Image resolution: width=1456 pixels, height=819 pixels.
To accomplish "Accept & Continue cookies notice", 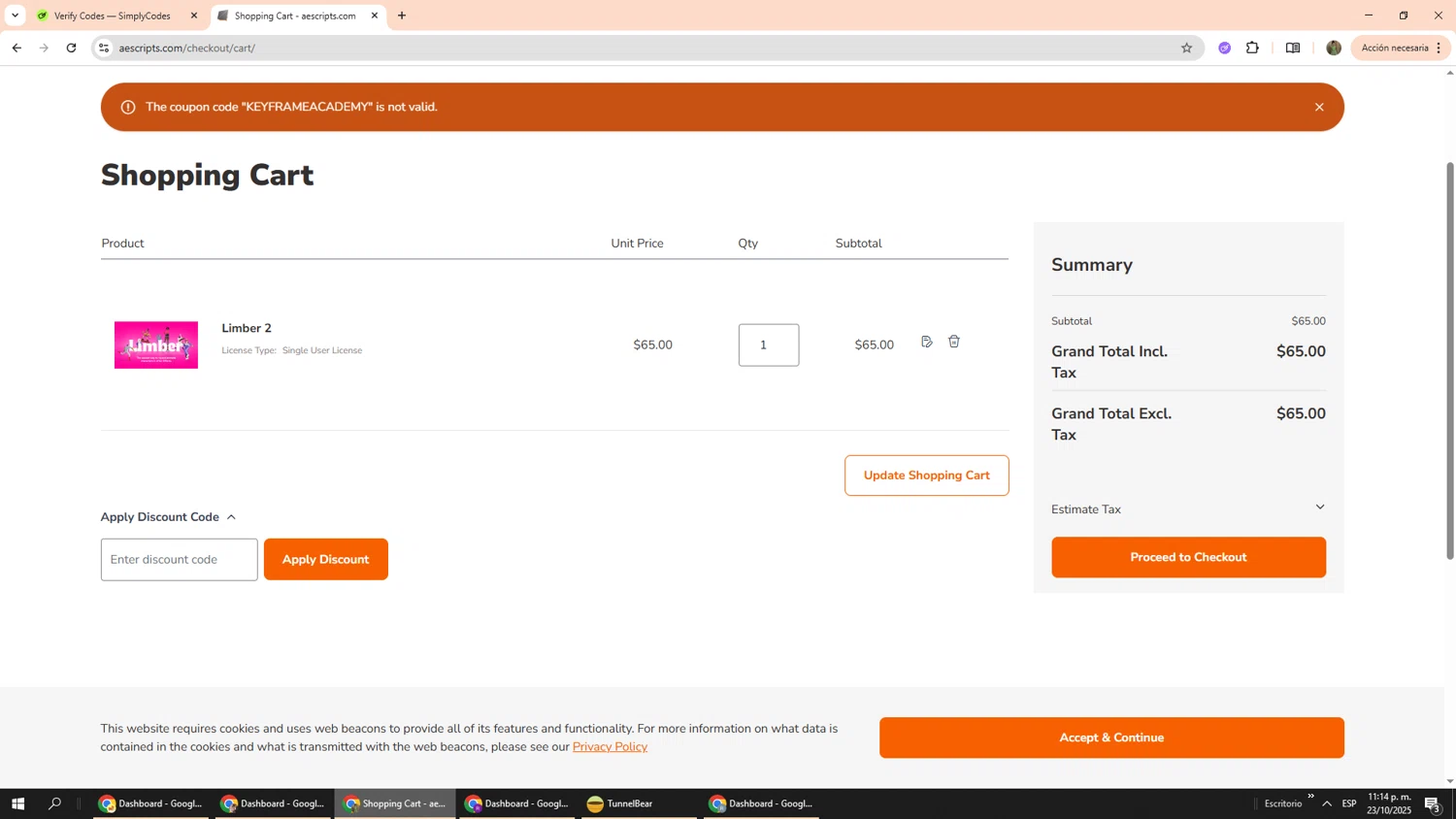I will pyautogui.click(x=1111, y=737).
